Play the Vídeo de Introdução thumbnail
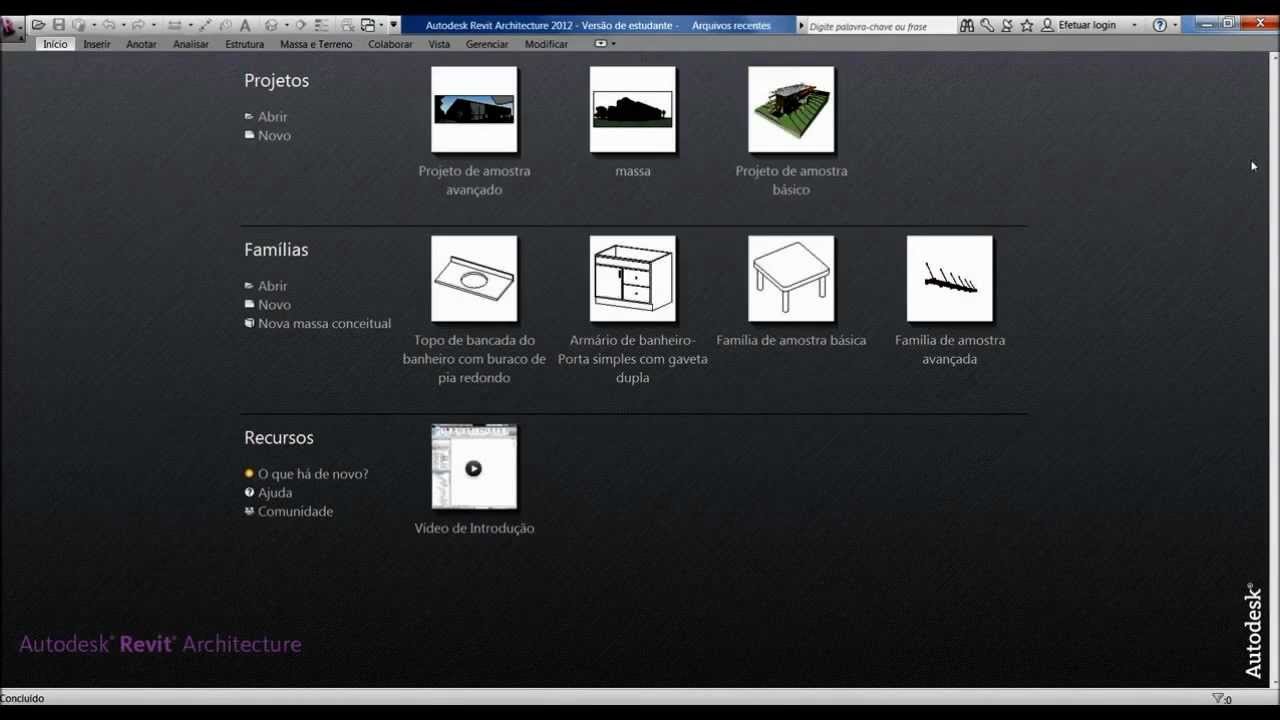The height and width of the screenshot is (720, 1280). pyautogui.click(x=474, y=467)
